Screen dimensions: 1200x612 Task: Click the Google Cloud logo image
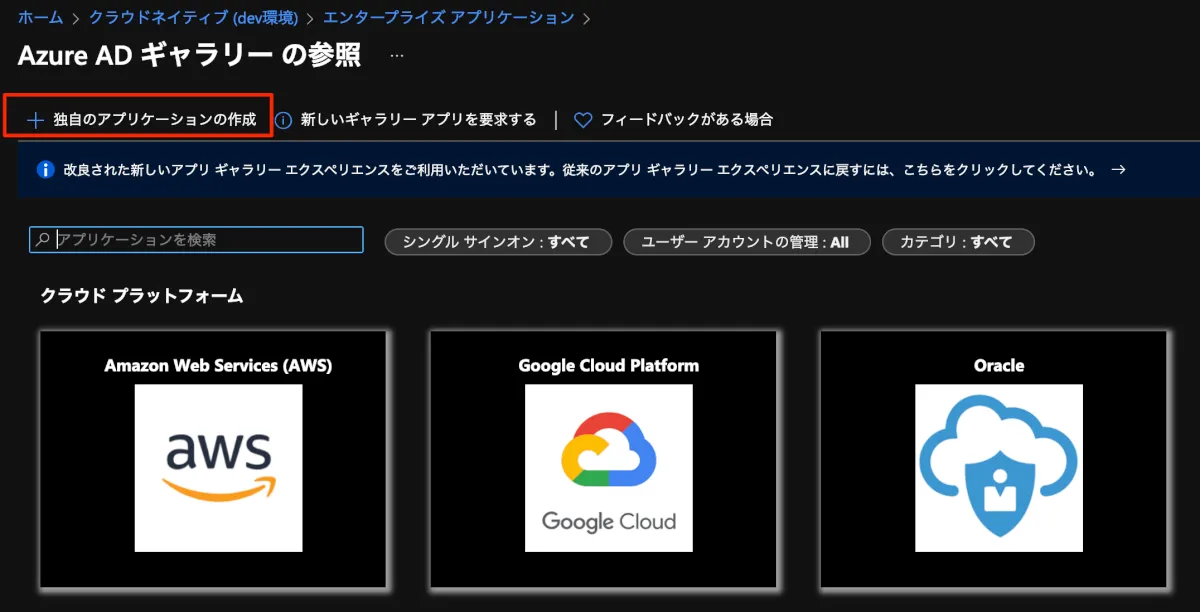tap(608, 468)
